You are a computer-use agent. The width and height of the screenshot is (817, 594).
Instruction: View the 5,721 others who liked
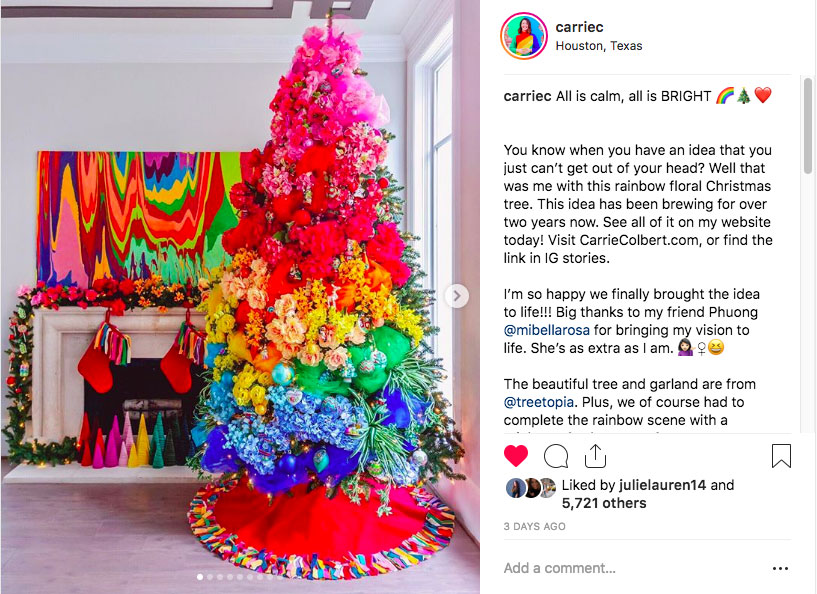[x=604, y=503]
